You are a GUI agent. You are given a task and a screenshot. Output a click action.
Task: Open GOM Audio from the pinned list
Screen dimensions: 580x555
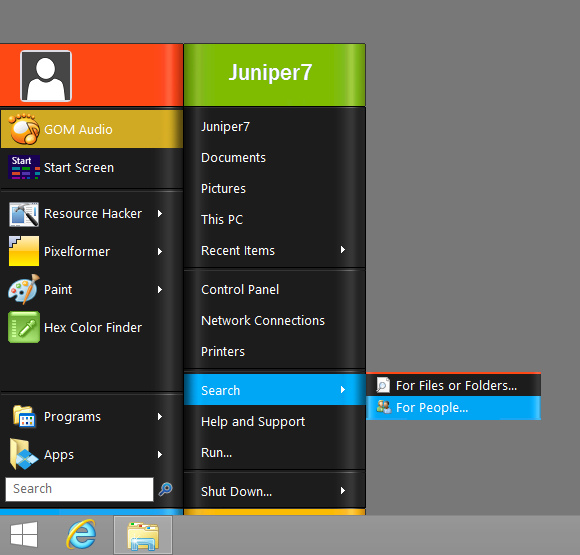(x=91, y=129)
